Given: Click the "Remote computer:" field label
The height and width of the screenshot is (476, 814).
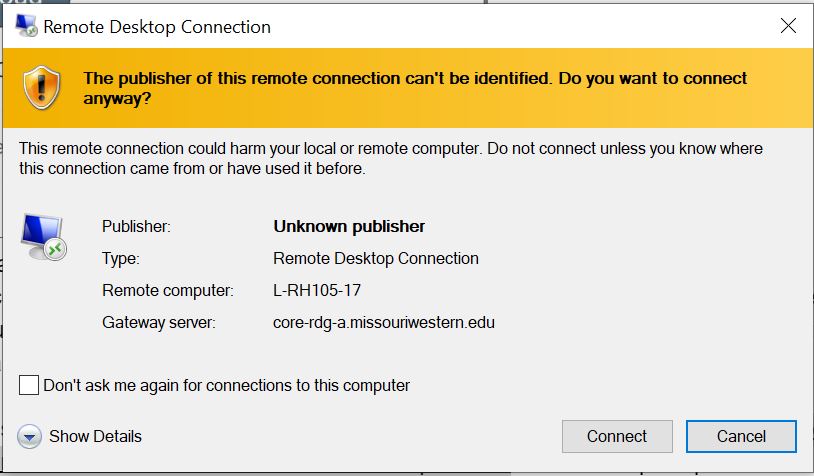Looking at the screenshot, I should (x=167, y=291).
